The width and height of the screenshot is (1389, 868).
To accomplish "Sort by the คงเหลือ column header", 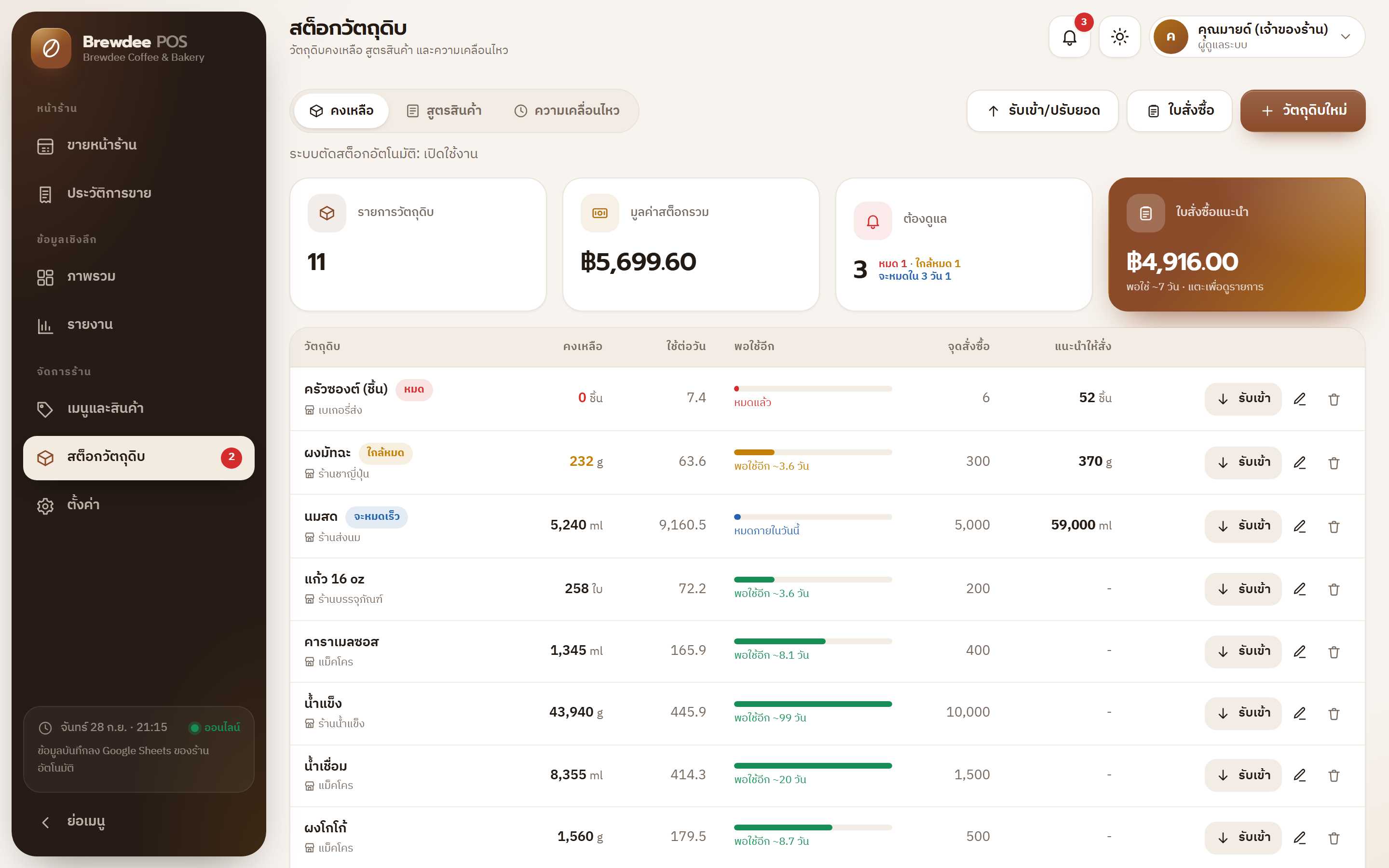I will (582, 346).
